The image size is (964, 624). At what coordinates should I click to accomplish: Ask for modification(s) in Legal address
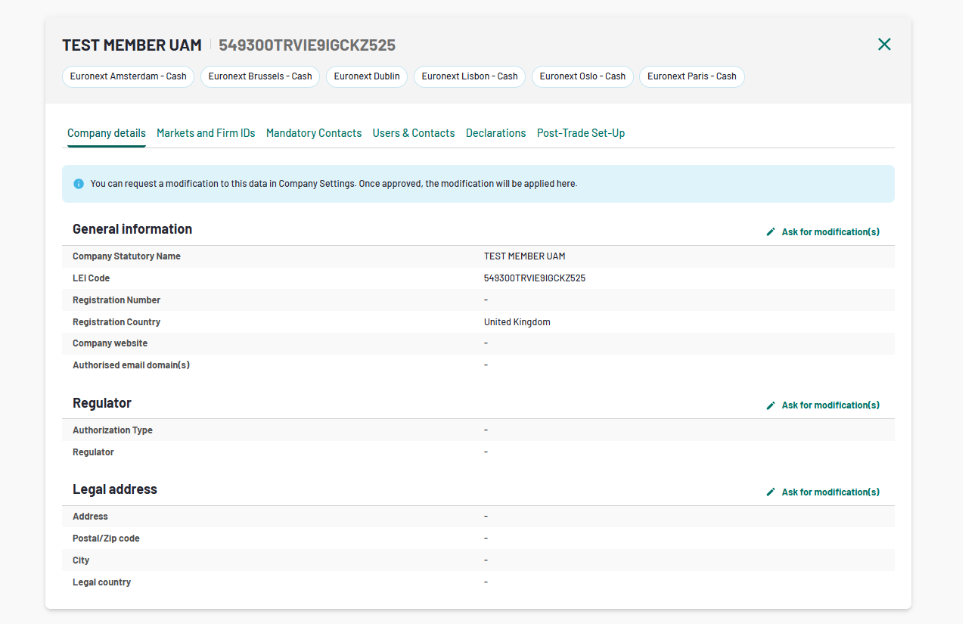tap(831, 492)
